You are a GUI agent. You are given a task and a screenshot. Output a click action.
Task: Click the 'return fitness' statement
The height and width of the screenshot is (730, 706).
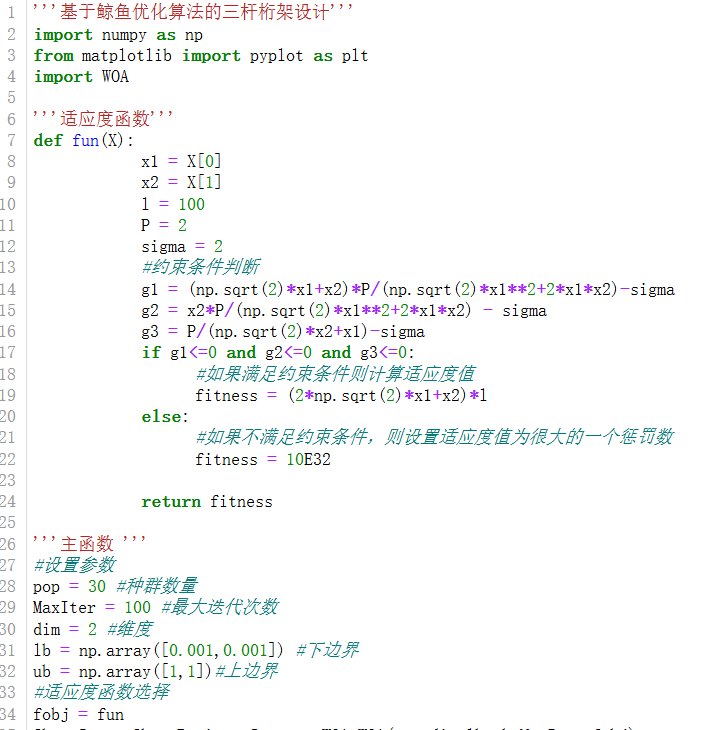(x=207, y=501)
